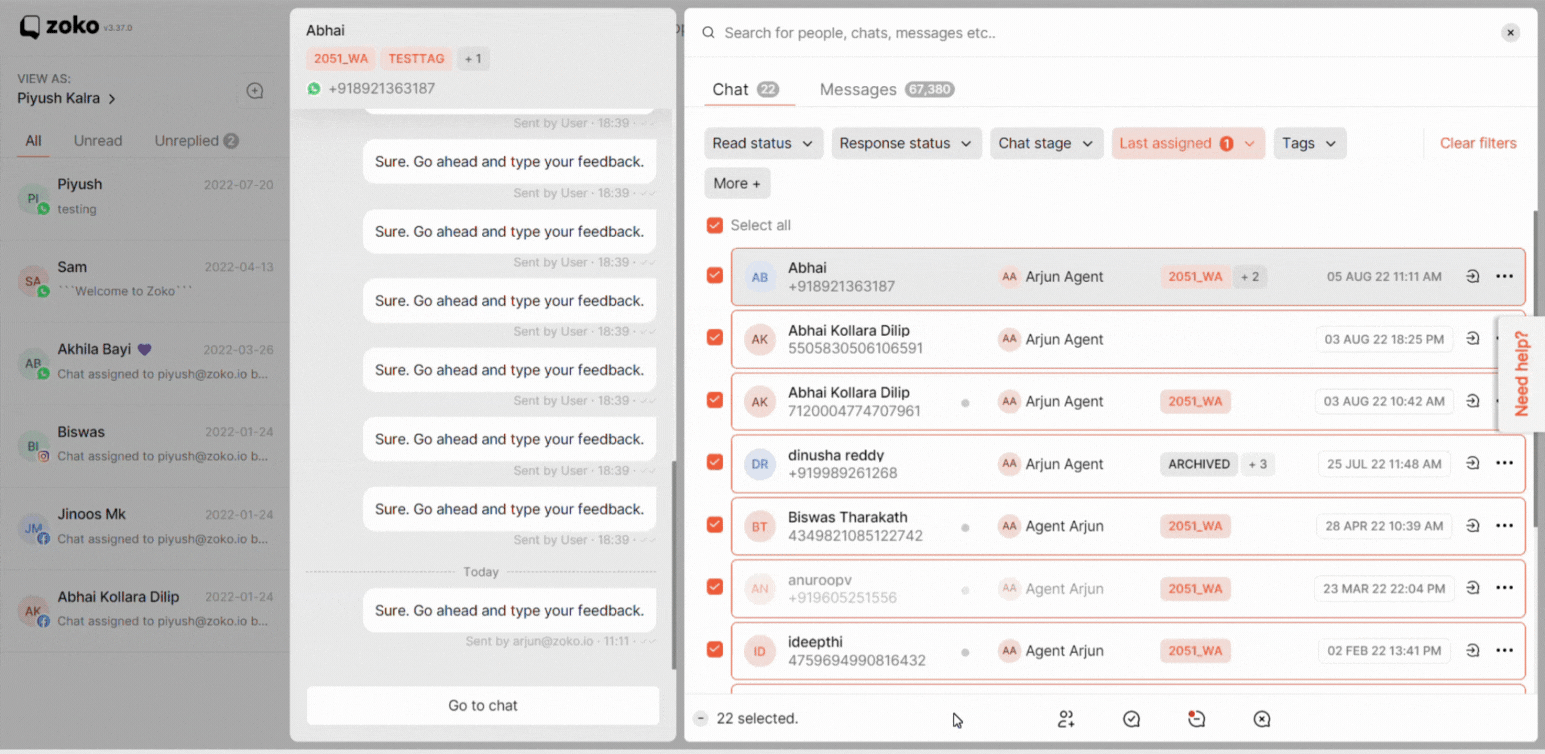Open the Response status filter dropdown
Screen dimensions: 1545x754
click(906, 143)
